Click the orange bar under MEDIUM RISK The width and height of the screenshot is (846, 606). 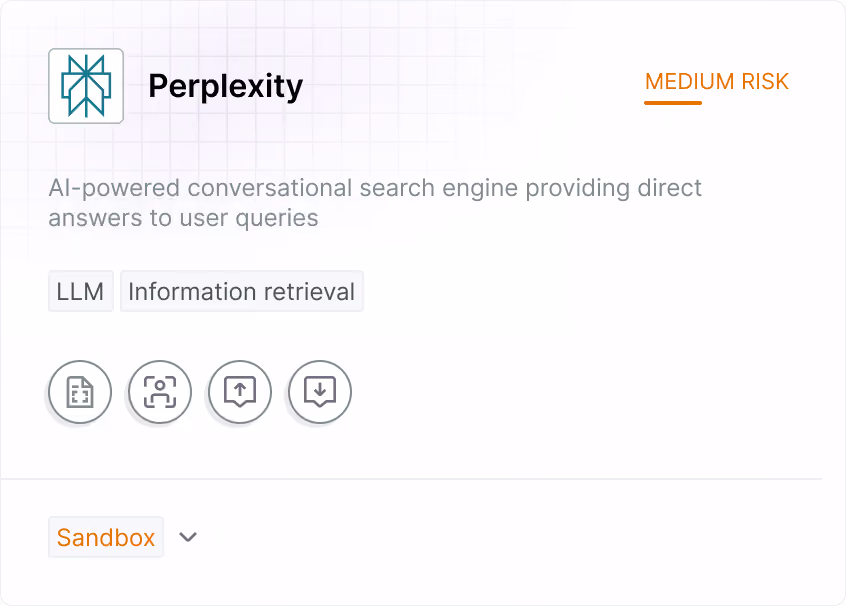pos(673,103)
